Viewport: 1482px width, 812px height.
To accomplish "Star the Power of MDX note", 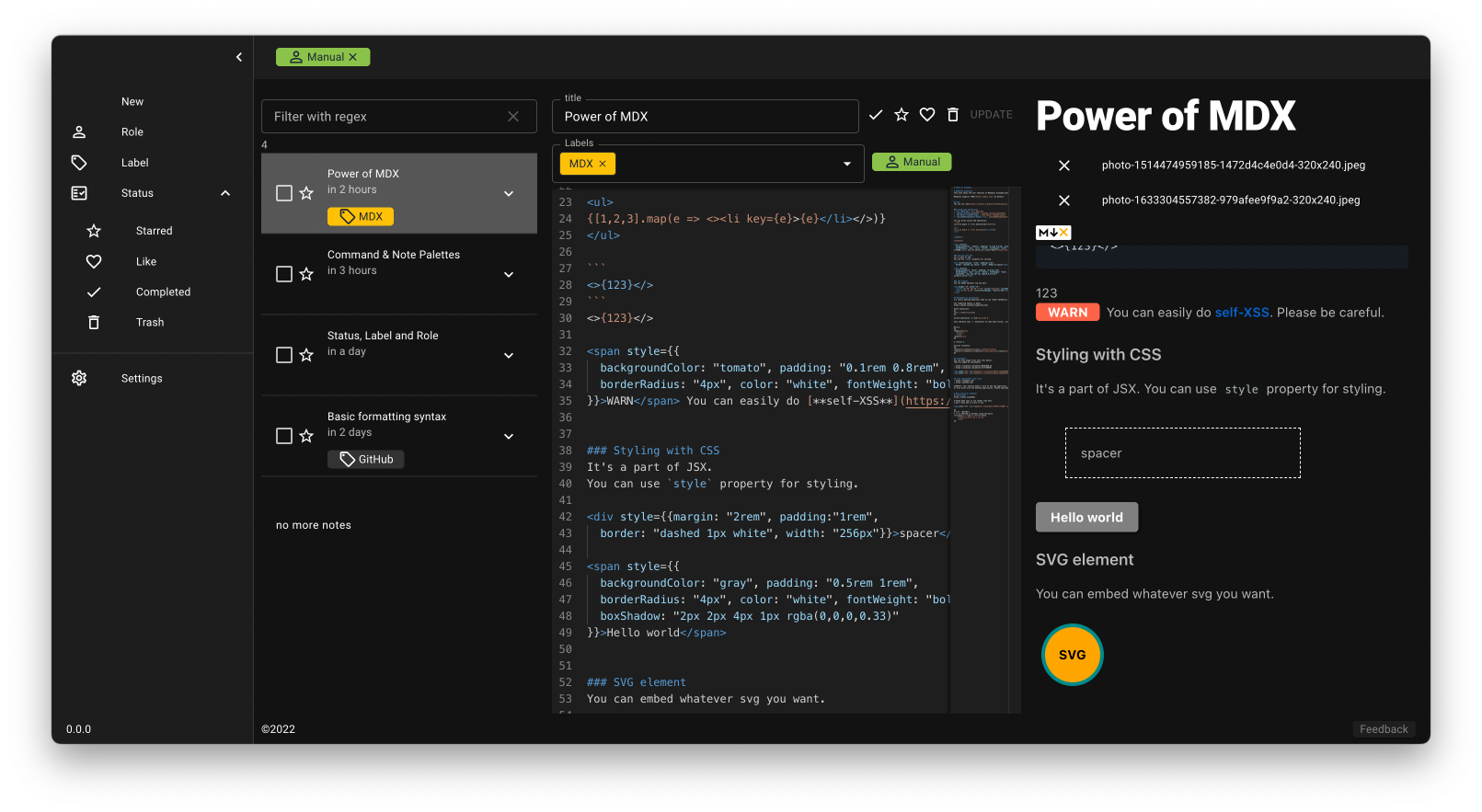I will click(306, 193).
